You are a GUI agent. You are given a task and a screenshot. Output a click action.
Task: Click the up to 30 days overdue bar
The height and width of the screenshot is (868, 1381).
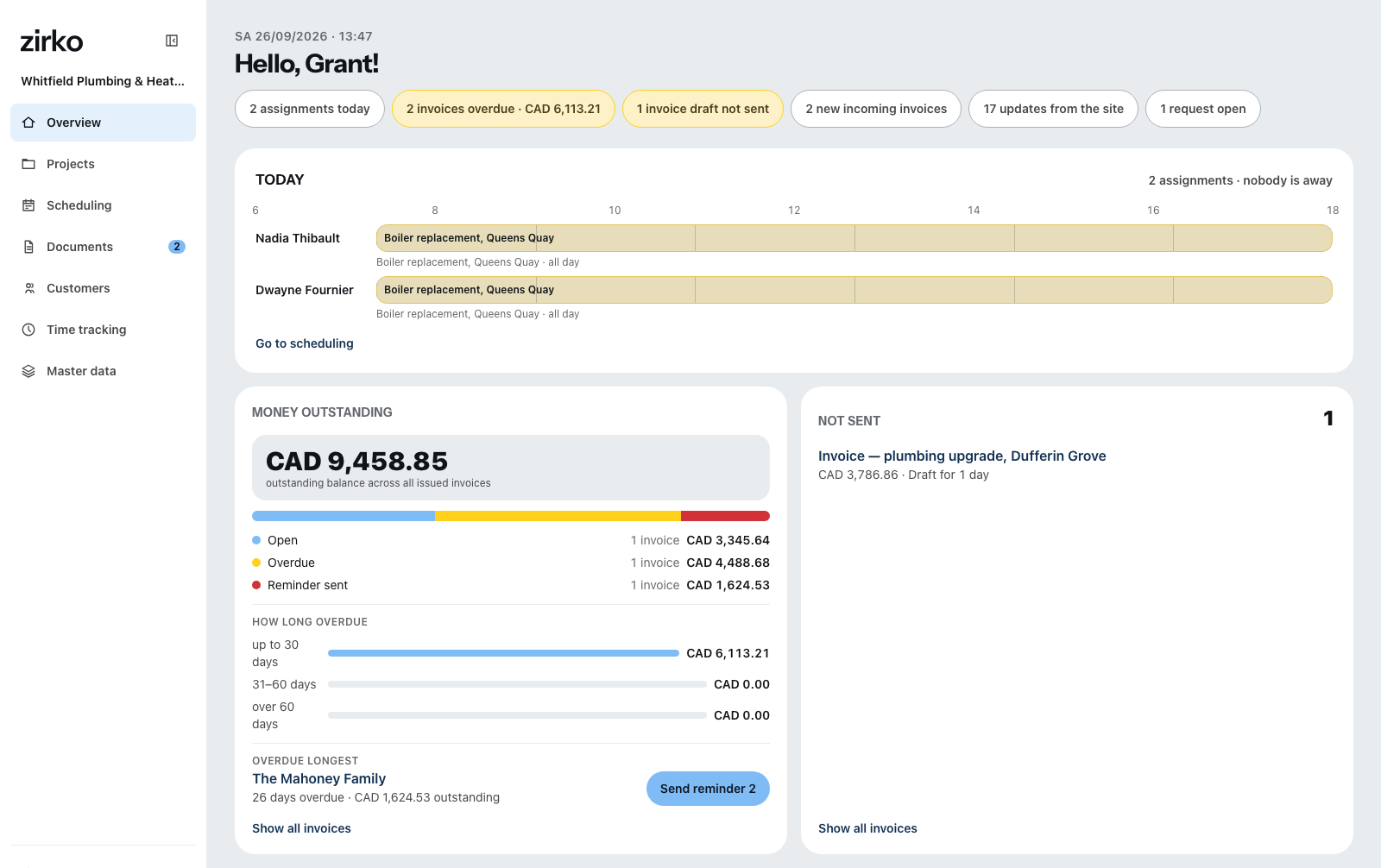point(503,653)
